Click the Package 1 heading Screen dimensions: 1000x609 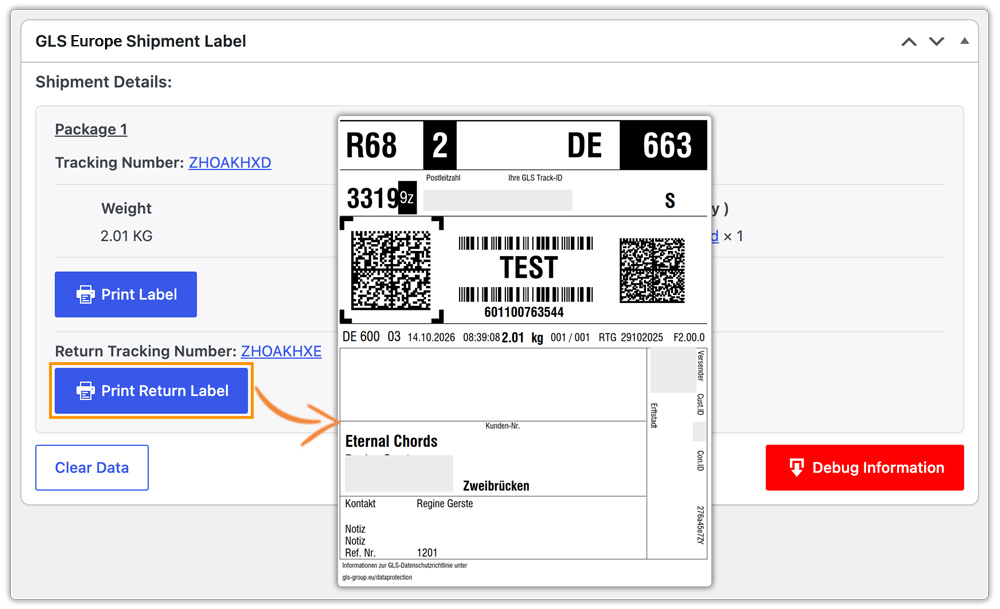[x=91, y=129]
